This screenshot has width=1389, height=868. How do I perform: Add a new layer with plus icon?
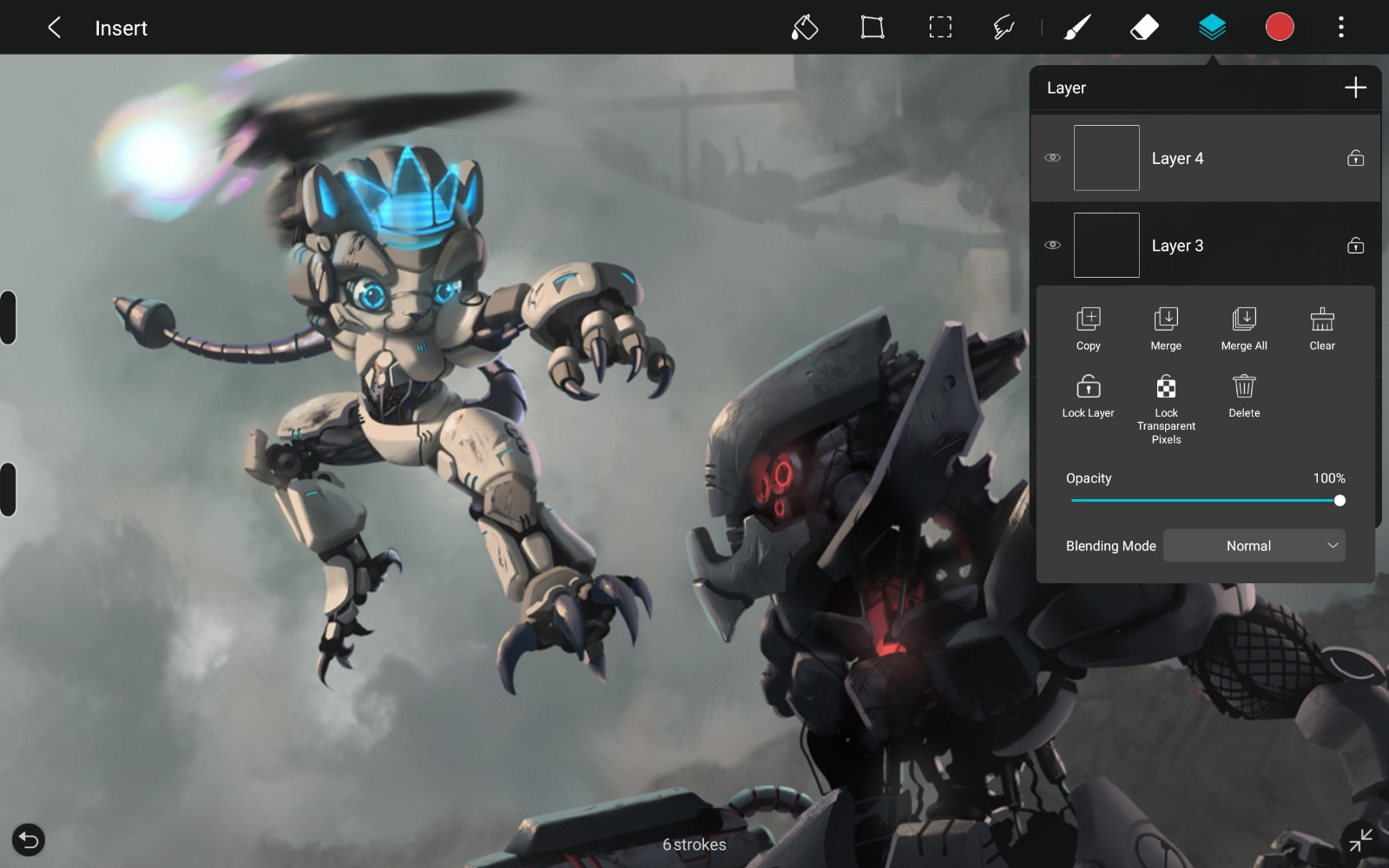pos(1355,88)
